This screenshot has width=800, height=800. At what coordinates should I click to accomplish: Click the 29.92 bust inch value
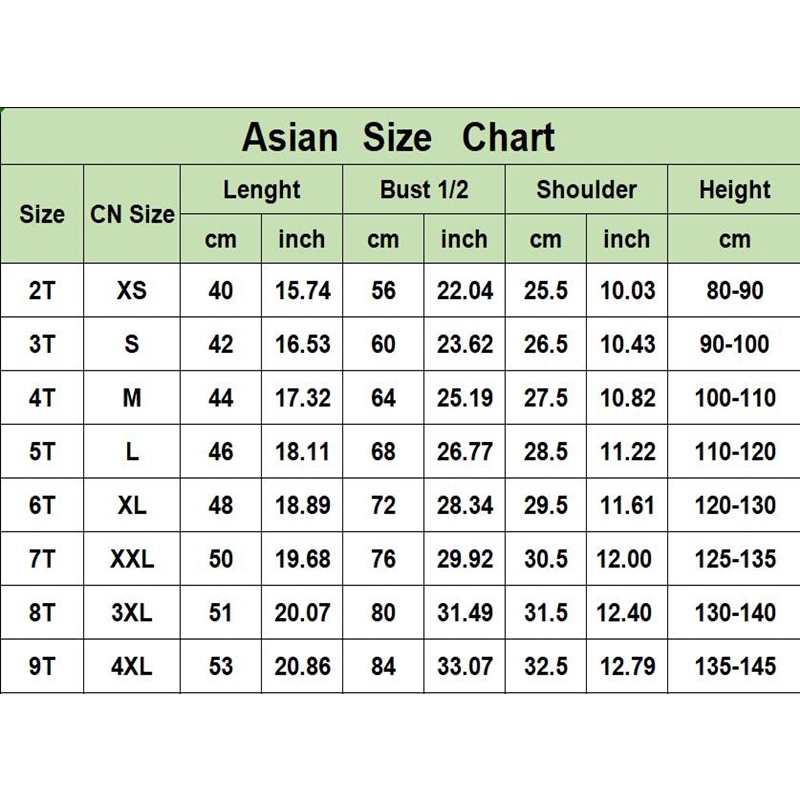tap(465, 559)
